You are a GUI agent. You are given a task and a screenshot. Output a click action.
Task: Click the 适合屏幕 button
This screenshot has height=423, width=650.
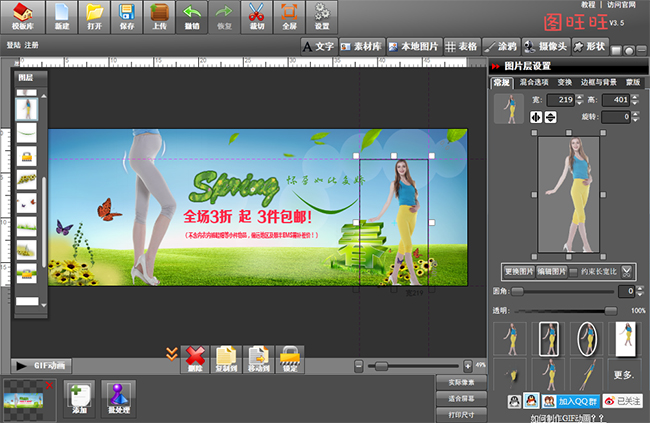461,399
